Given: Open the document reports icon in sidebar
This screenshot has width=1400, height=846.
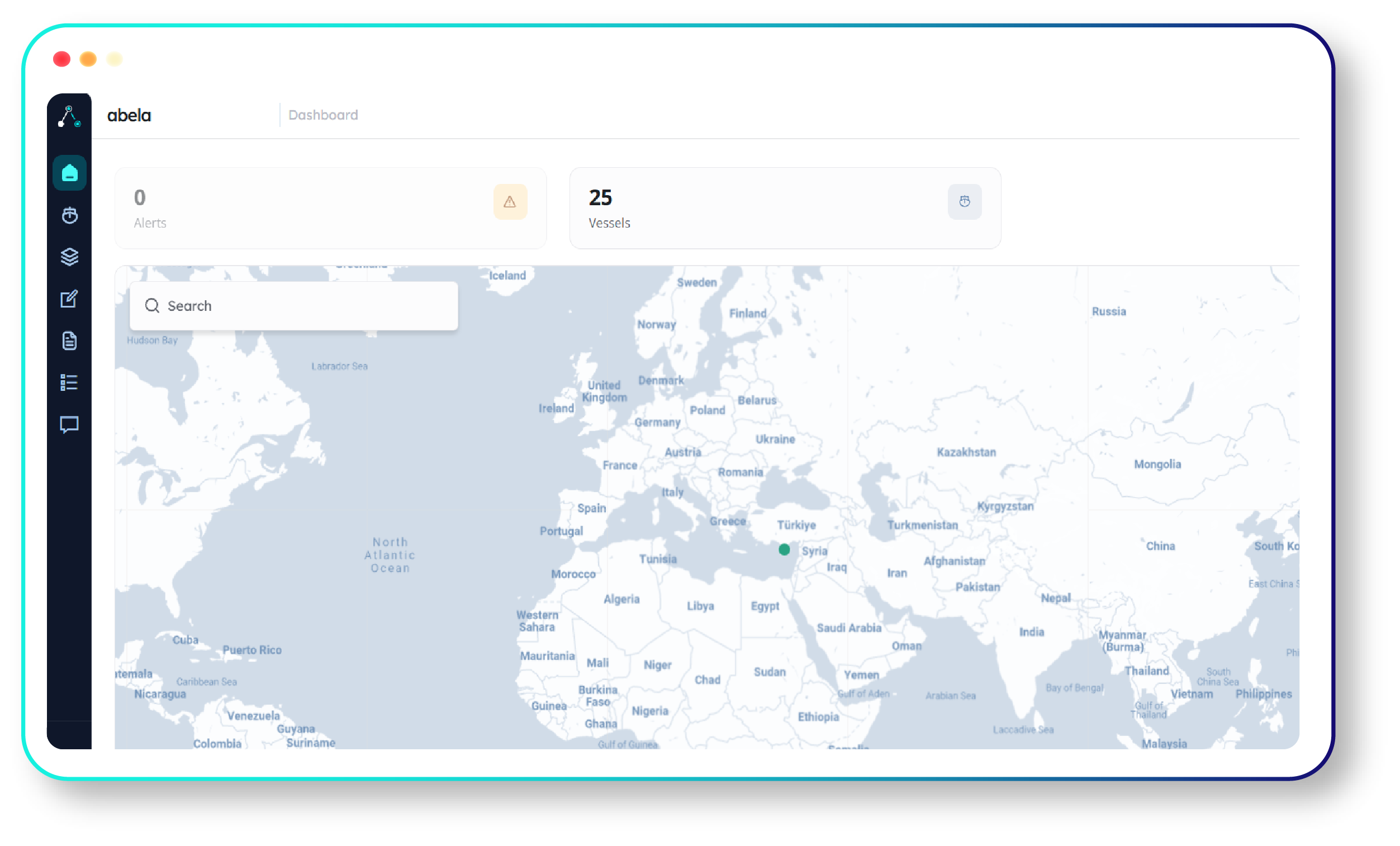Looking at the screenshot, I should pos(69,341).
